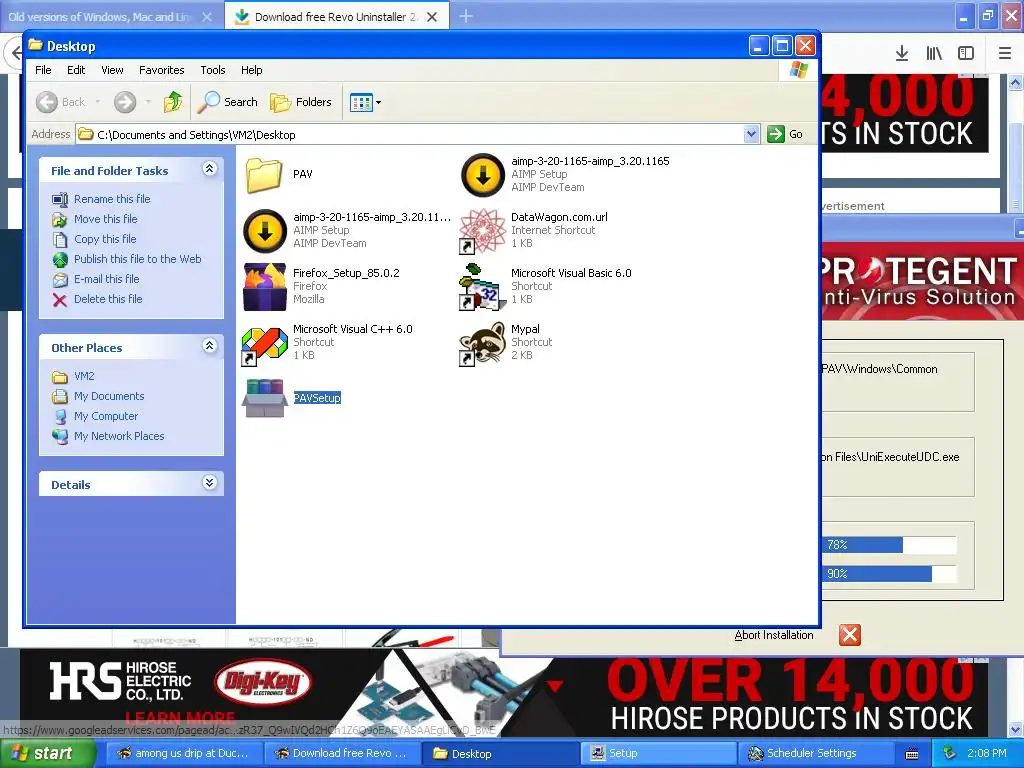The width and height of the screenshot is (1024, 768).
Task: Expand the Details panel
Action: [x=209, y=483]
